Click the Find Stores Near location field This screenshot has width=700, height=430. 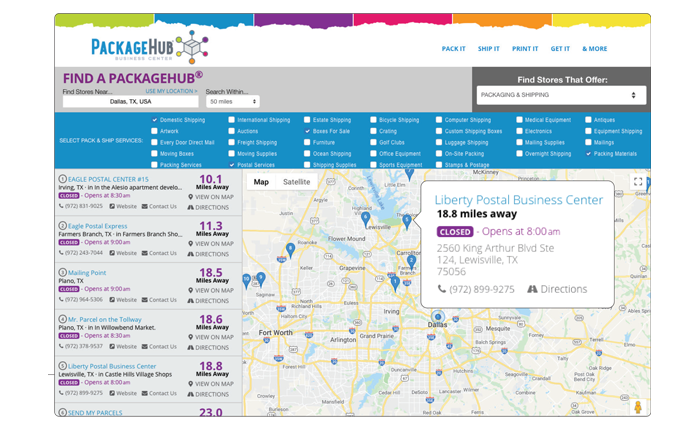[130, 102]
